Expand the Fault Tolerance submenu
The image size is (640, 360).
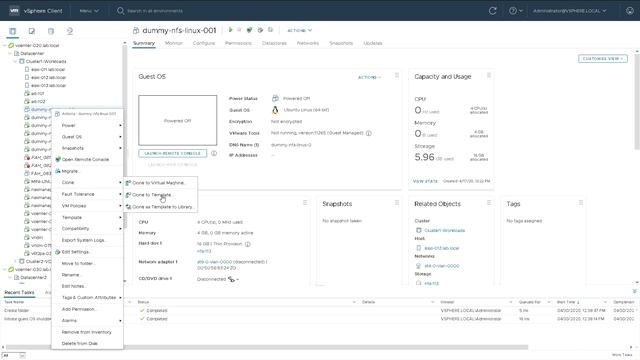click(x=87, y=194)
